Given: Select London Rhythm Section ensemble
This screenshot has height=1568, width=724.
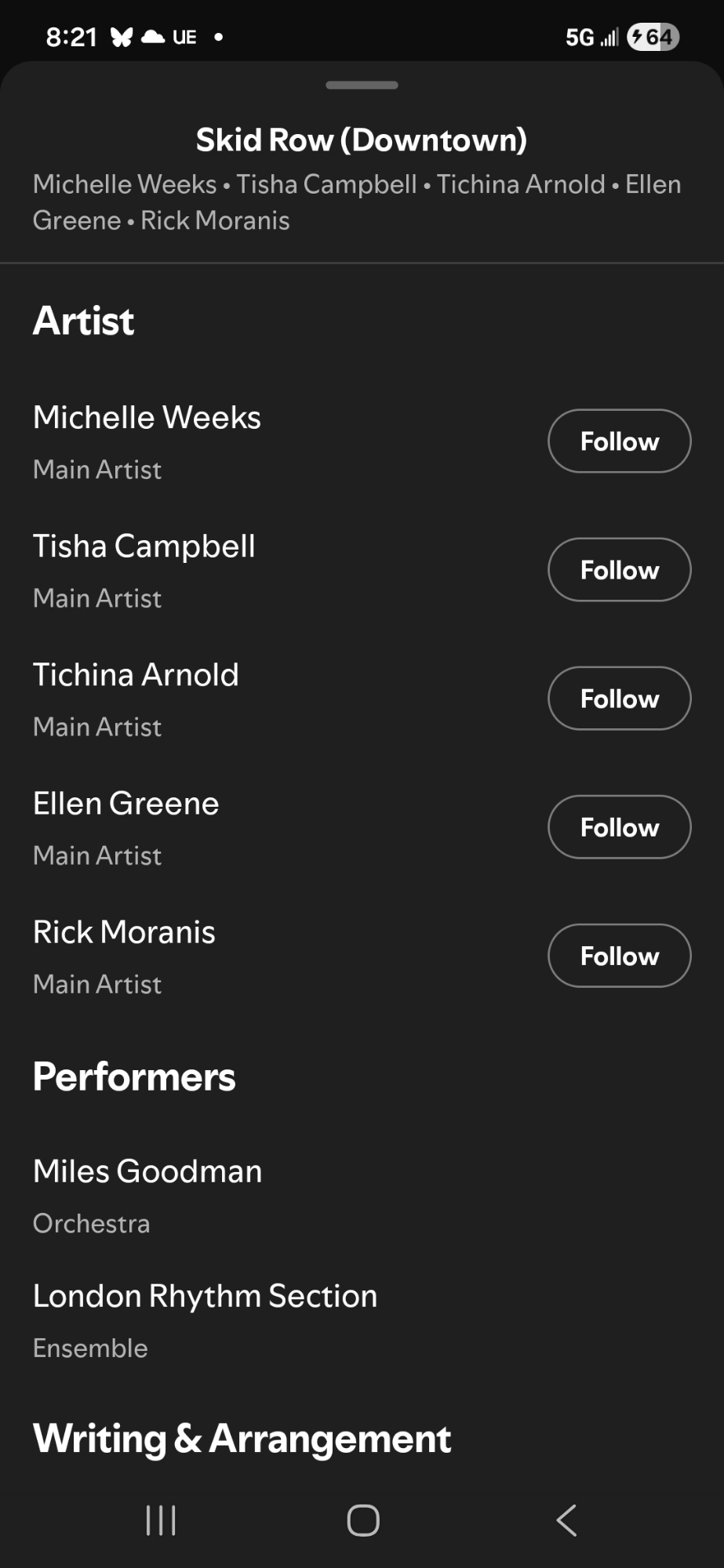Looking at the screenshot, I should (x=205, y=1296).
